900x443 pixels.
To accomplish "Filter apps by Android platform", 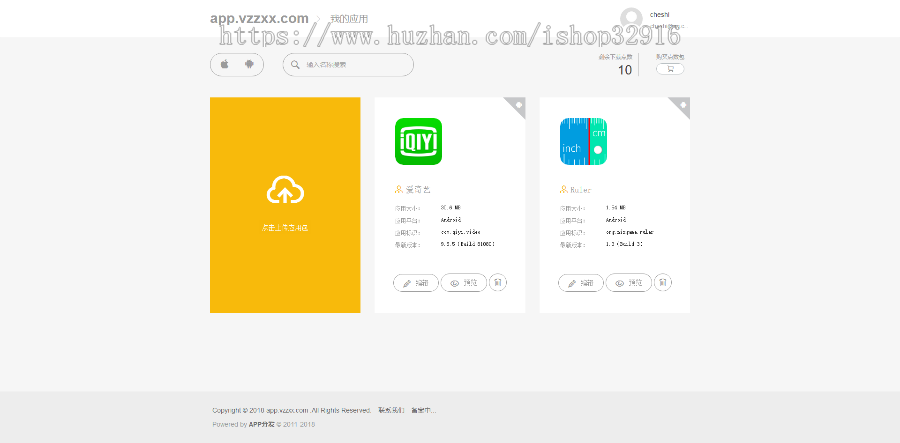I will click(x=249, y=64).
